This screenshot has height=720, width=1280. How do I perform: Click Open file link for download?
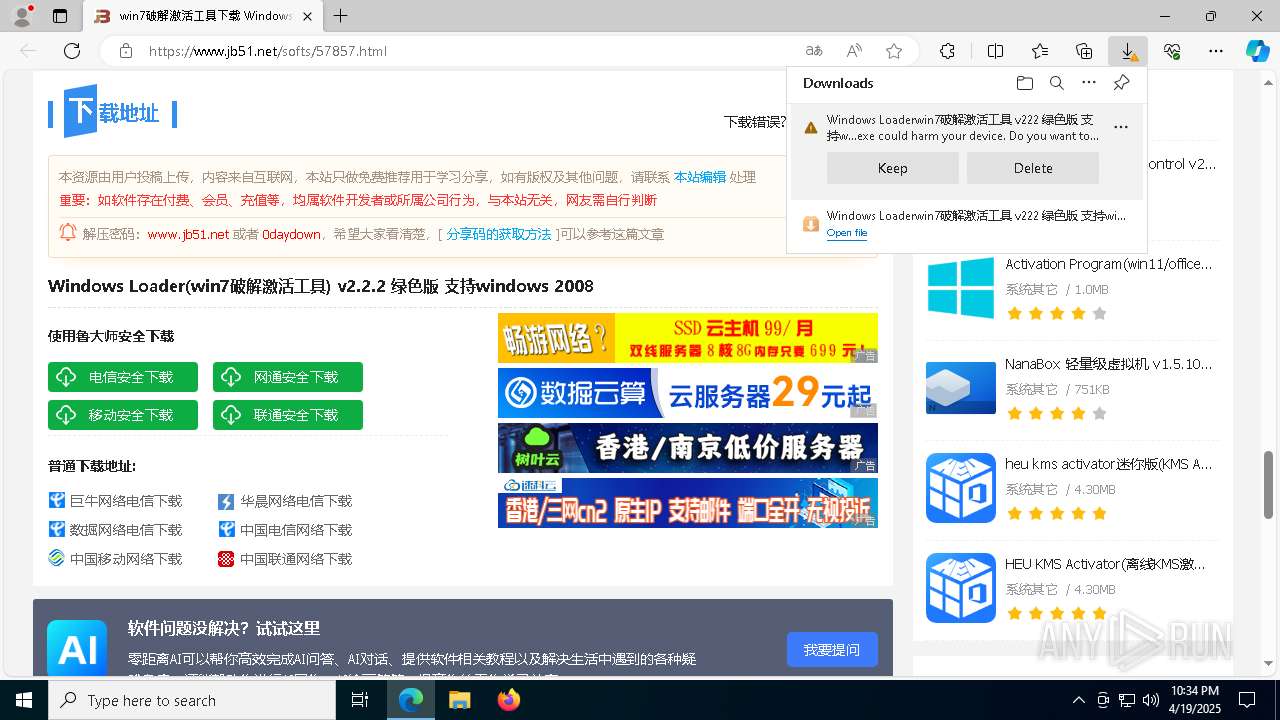point(847,233)
